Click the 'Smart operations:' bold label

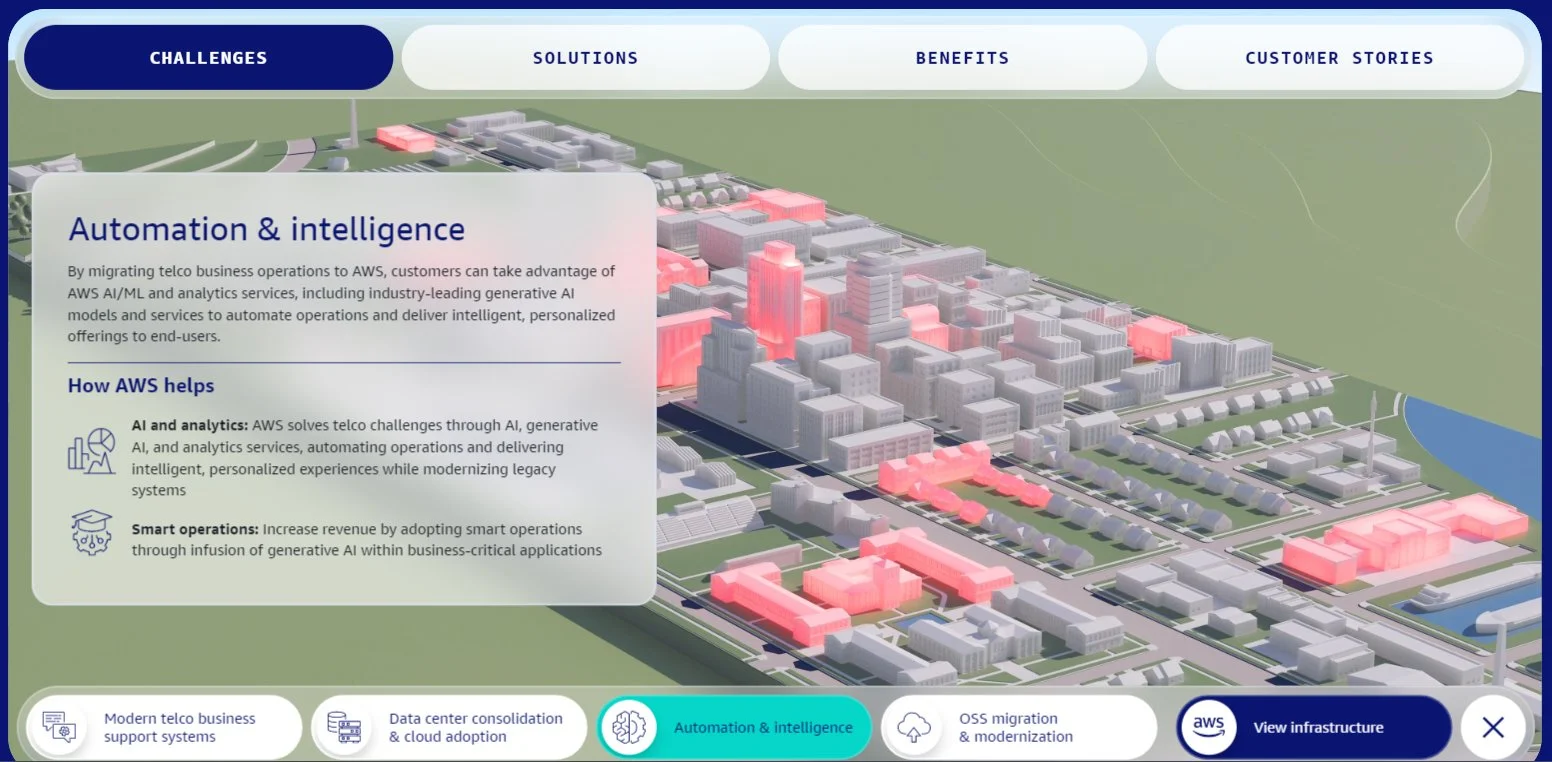point(195,529)
